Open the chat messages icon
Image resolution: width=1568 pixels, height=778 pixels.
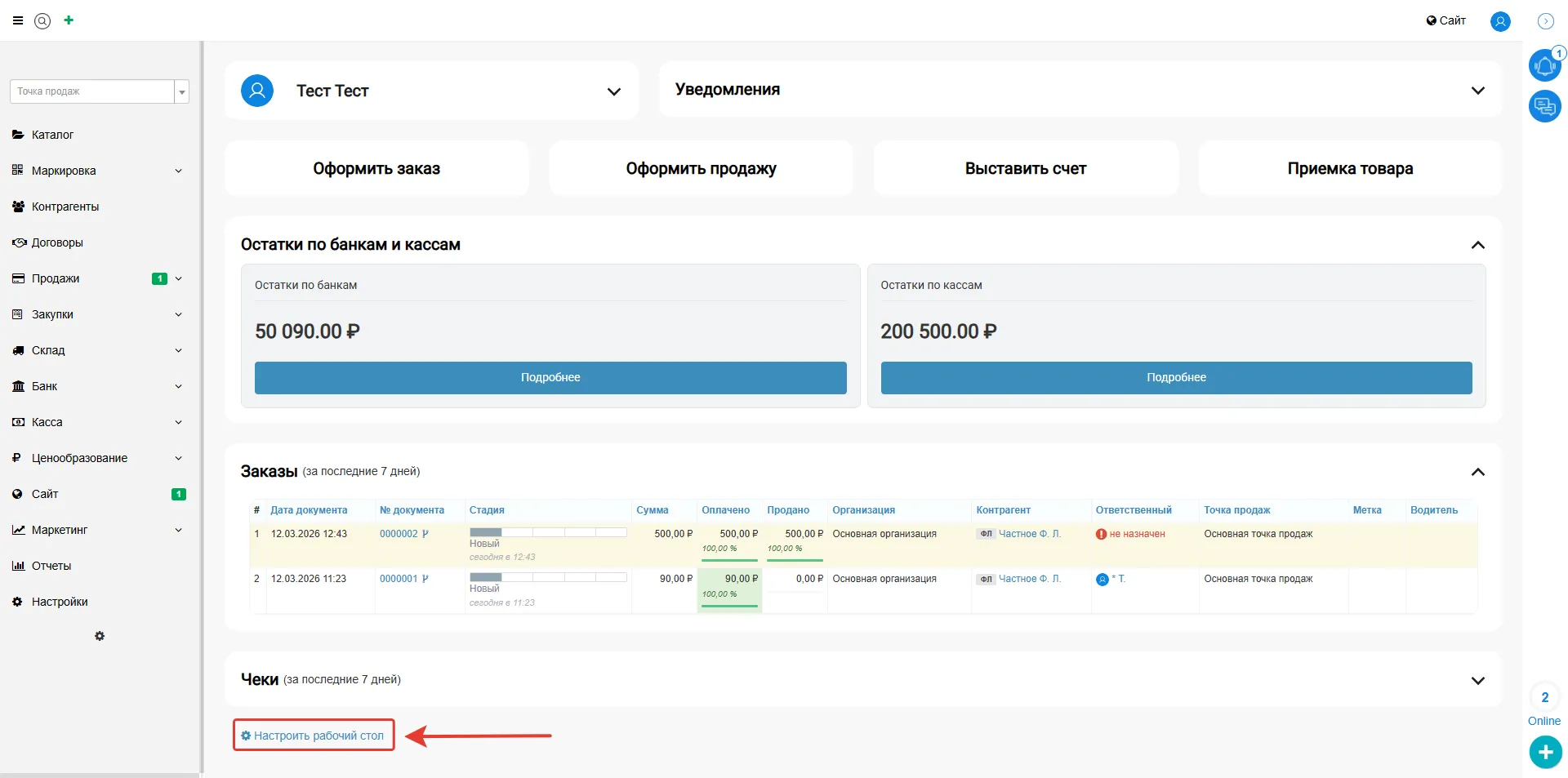coord(1544,106)
